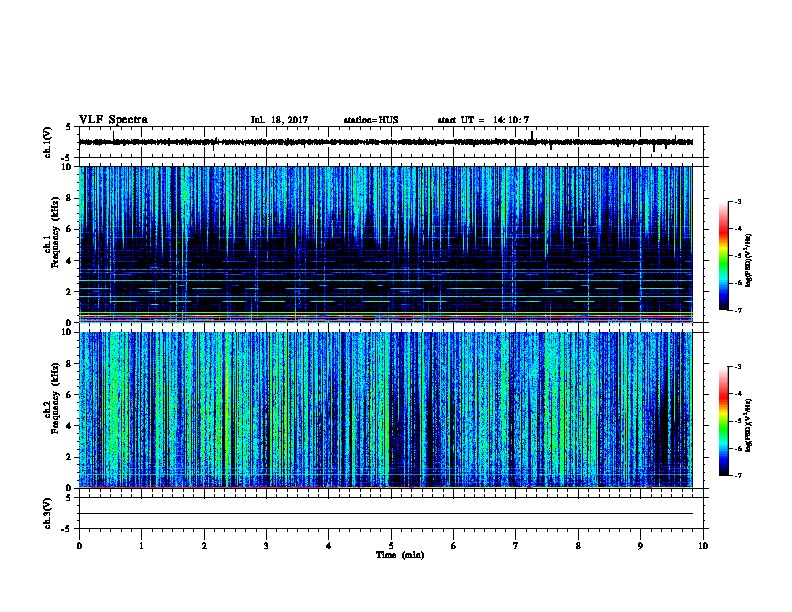Click the flat ch.3 voltage trace line
The height and width of the screenshot is (612, 792).
click(x=386, y=514)
